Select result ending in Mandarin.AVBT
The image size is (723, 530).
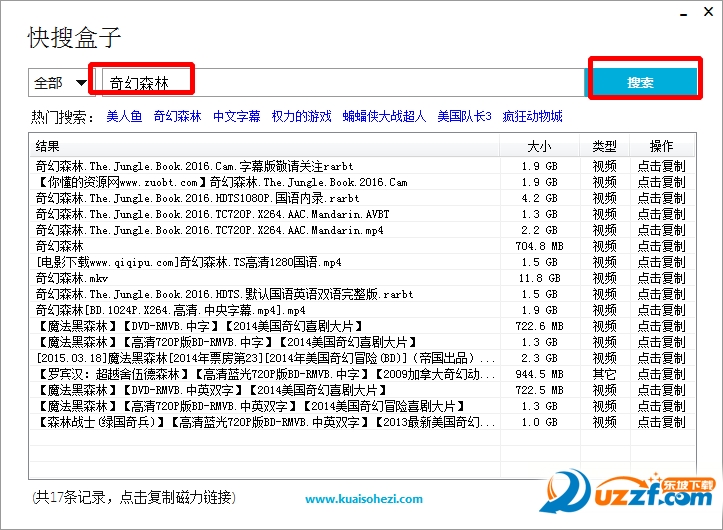[213, 214]
